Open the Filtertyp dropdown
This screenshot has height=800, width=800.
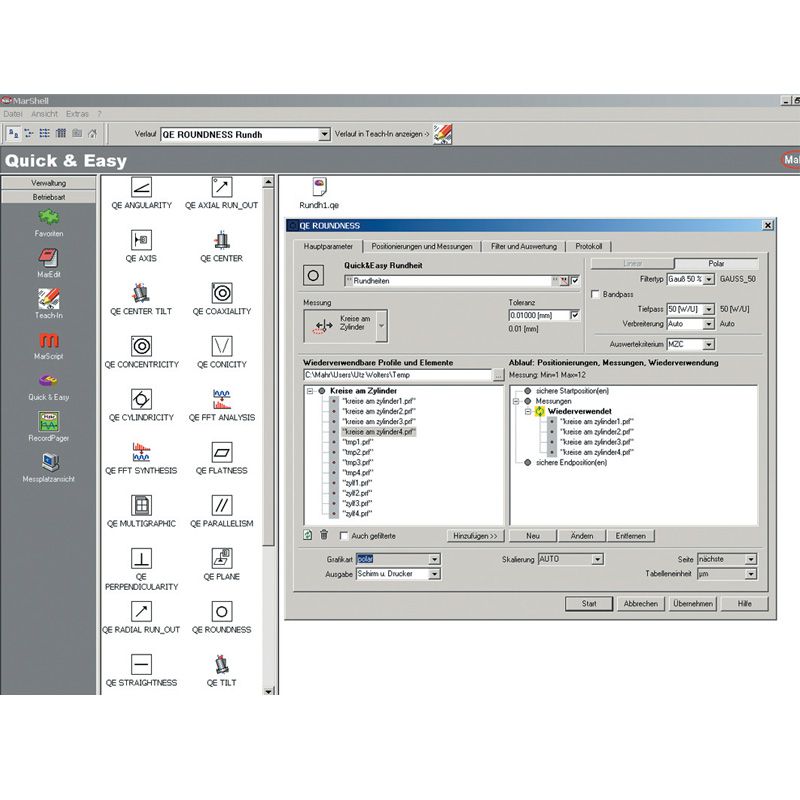coord(709,280)
